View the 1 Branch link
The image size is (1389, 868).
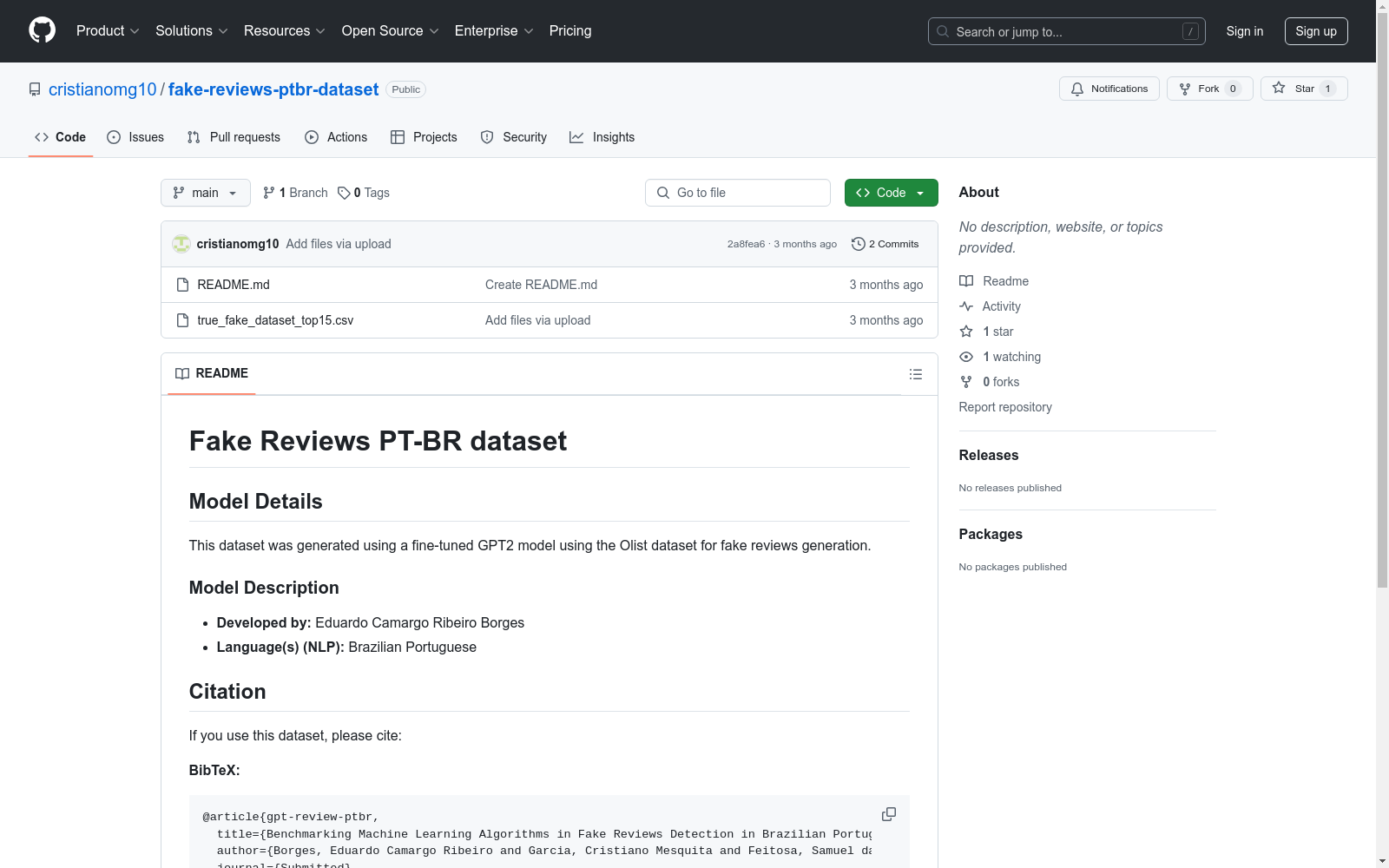pyautogui.click(x=295, y=193)
